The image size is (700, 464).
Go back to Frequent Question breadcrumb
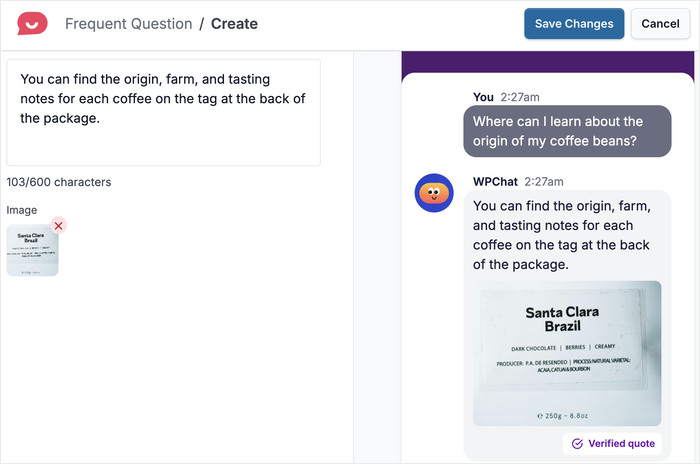tap(128, 23)
